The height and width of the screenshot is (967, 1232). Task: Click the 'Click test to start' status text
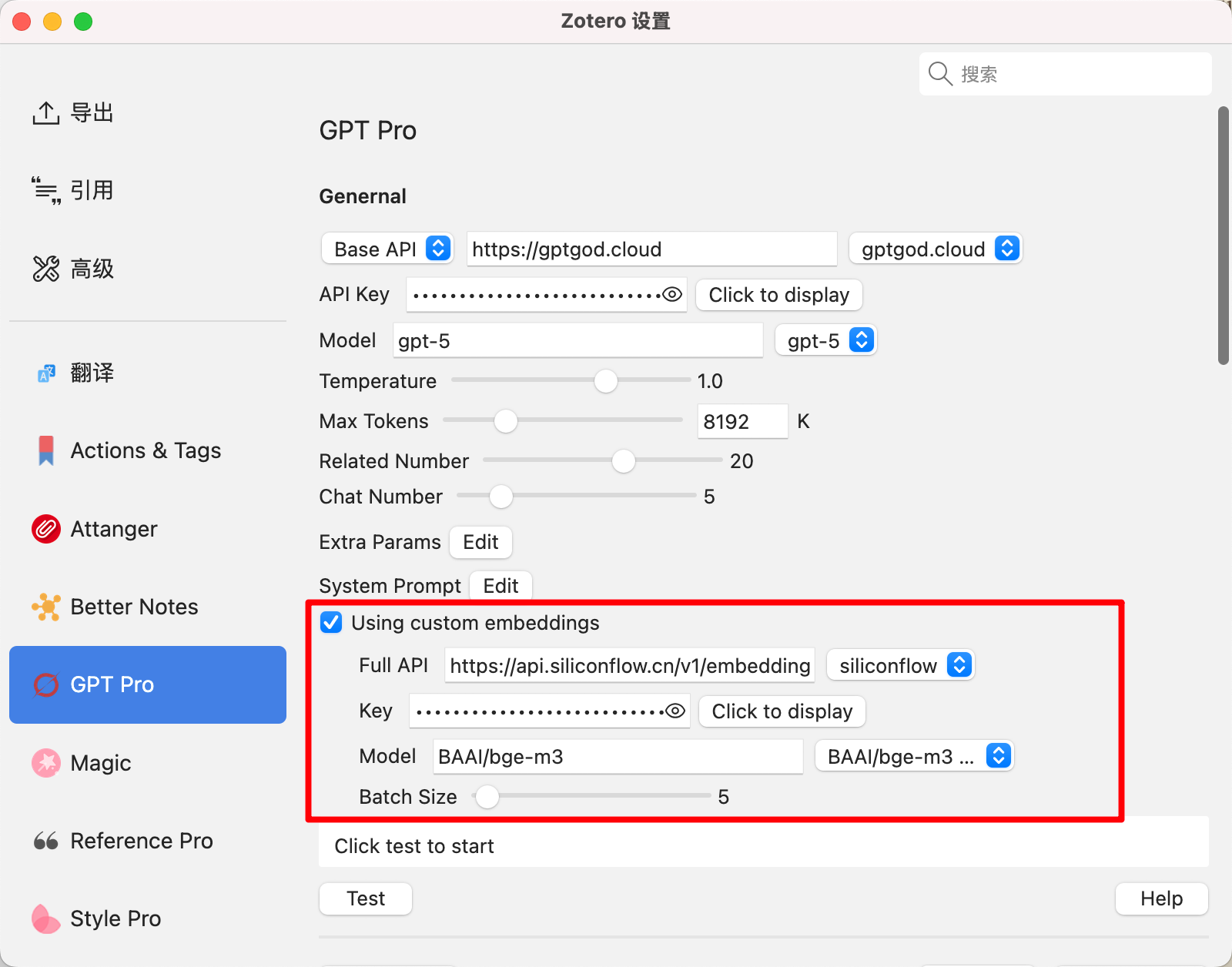tap(414, 846)
